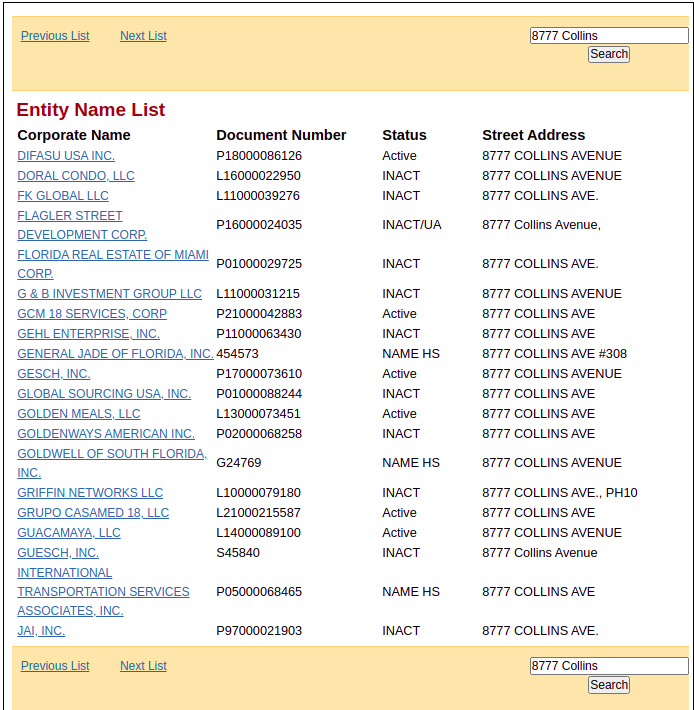Open GEHL ENTERPRISE, INC. entity
The width and height of the screenshot is (694, 710).
[x=88, y=334]
